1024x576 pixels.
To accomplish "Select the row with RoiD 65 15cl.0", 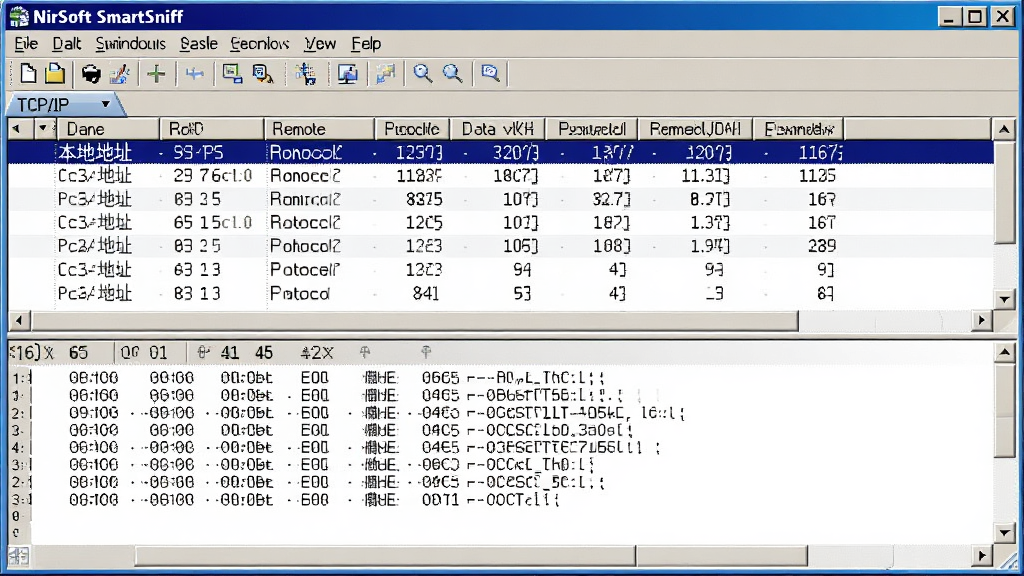I will pyautogui.click(x=501, y=223).
